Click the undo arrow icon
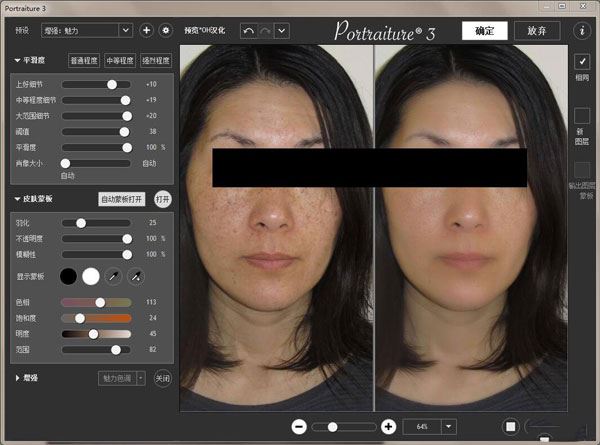This screenshot has height=445, width=600. [x=248, y=30]
